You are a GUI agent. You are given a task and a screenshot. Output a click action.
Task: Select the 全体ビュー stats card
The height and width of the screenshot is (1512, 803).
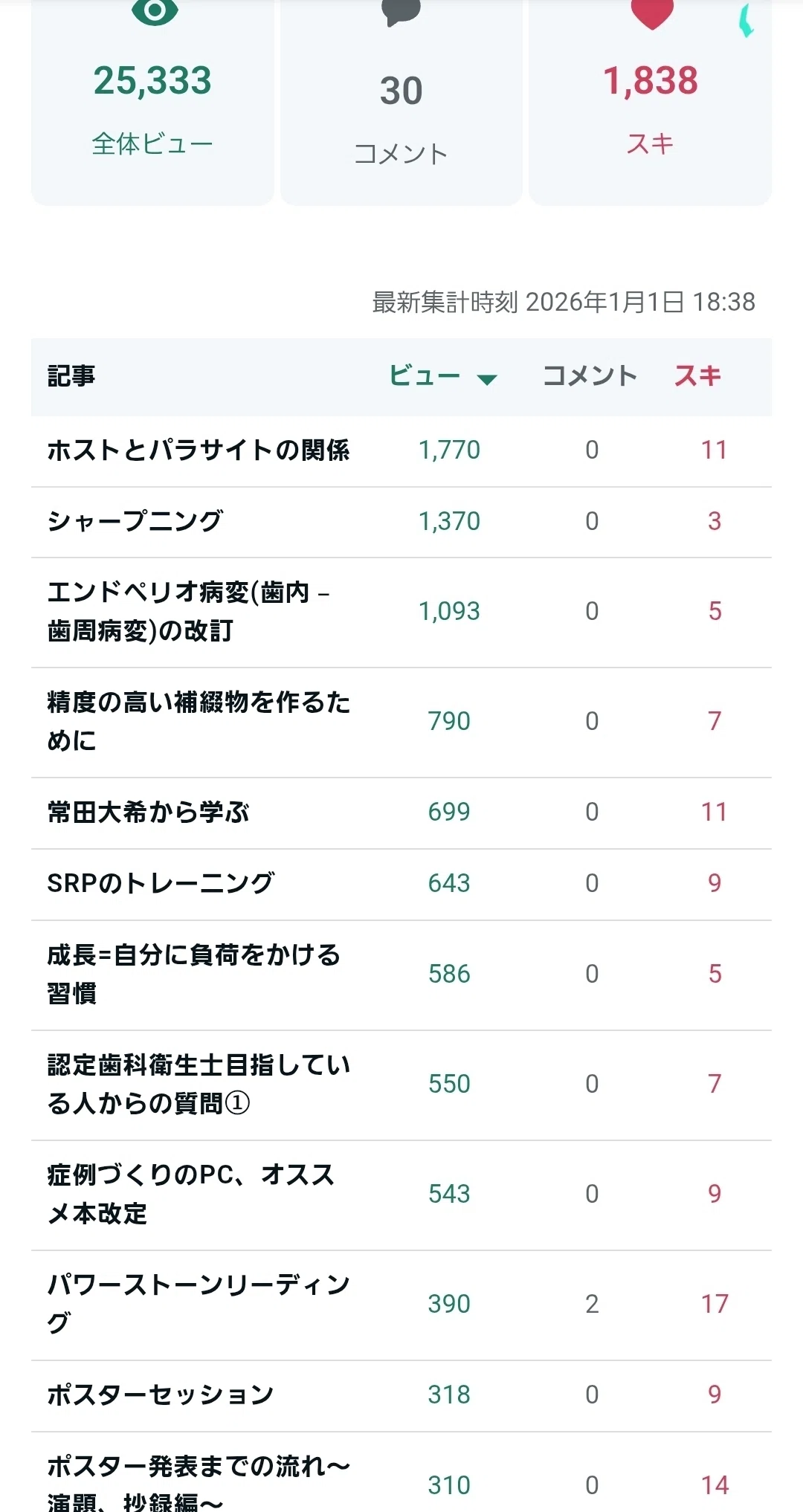(x=152, y=102)
